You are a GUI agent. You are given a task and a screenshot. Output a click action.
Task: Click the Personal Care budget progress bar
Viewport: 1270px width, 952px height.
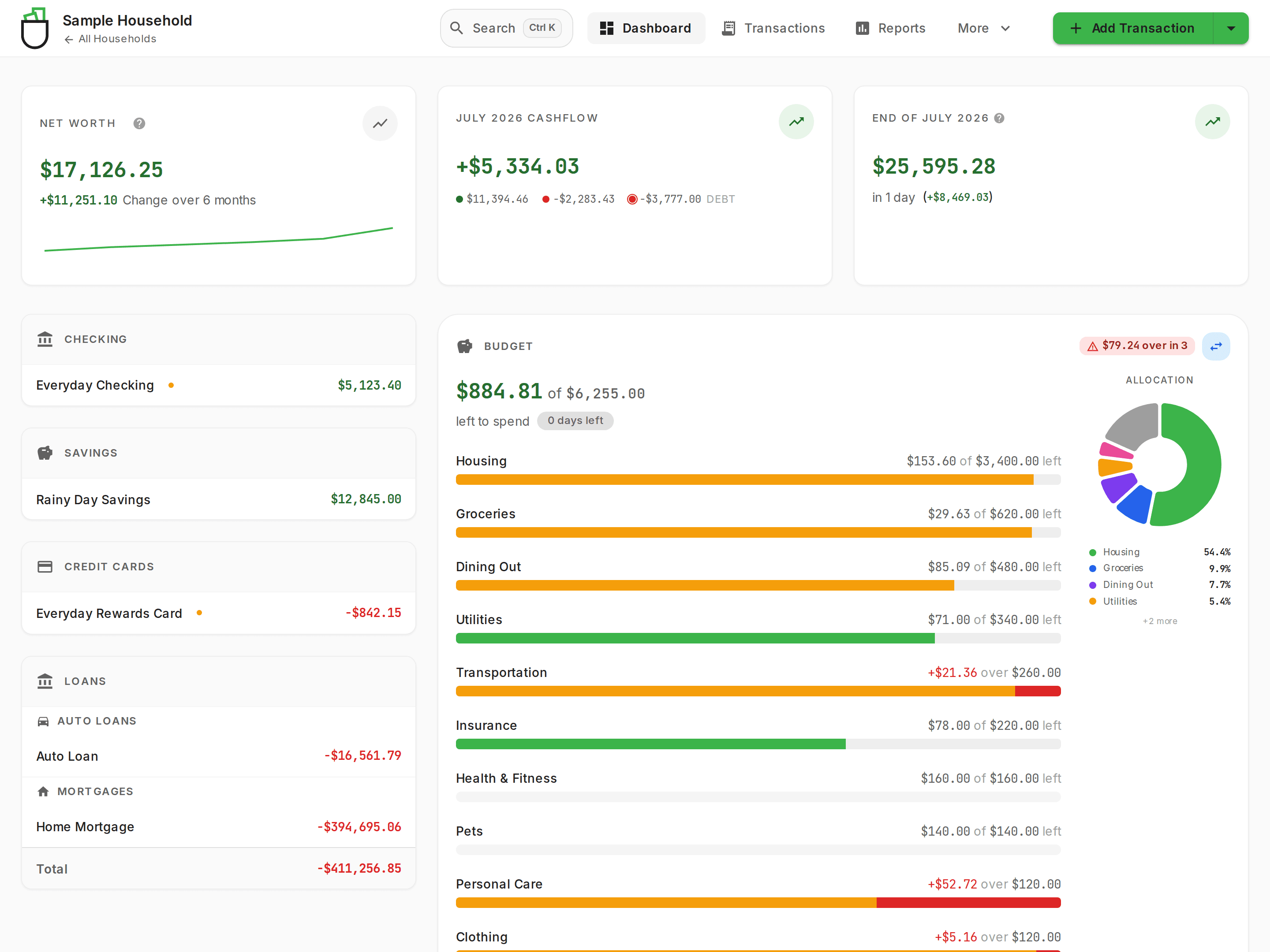point(758,903)
